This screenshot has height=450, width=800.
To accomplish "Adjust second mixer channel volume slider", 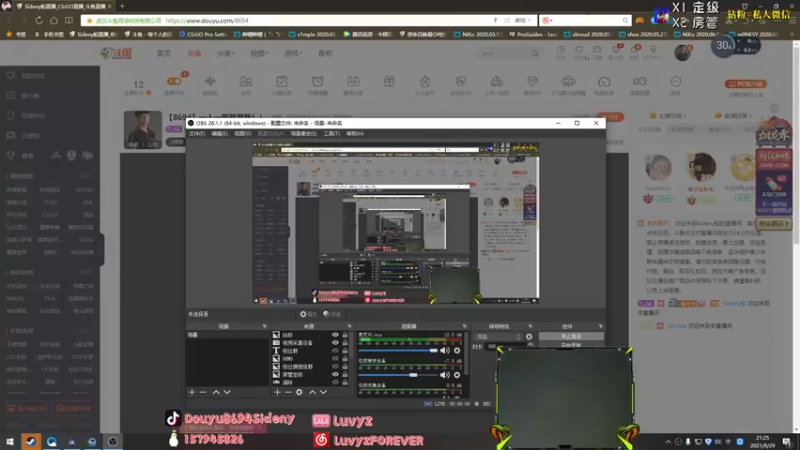I will point(398,375).
